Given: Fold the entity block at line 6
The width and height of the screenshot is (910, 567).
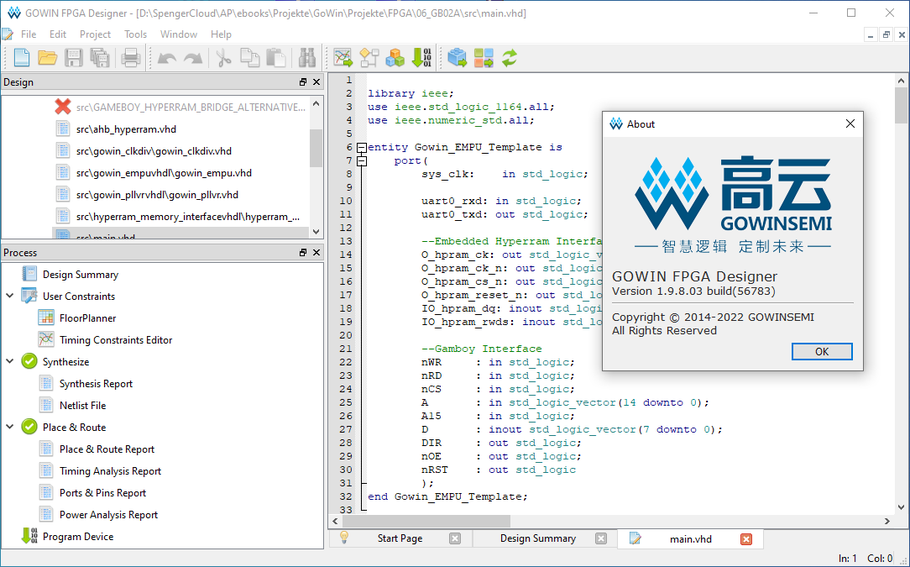Looking at the screenshot, I should (362, 147).
